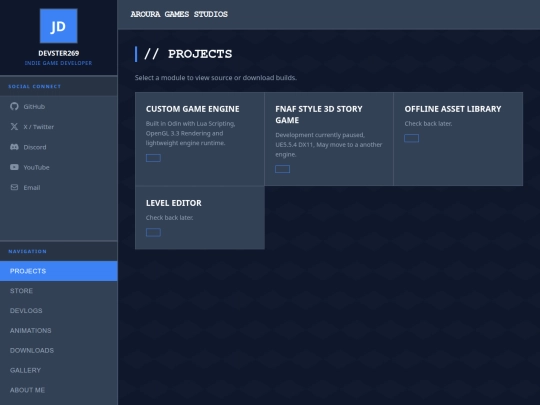Click the button under FNAF game description

coord(282,169)
